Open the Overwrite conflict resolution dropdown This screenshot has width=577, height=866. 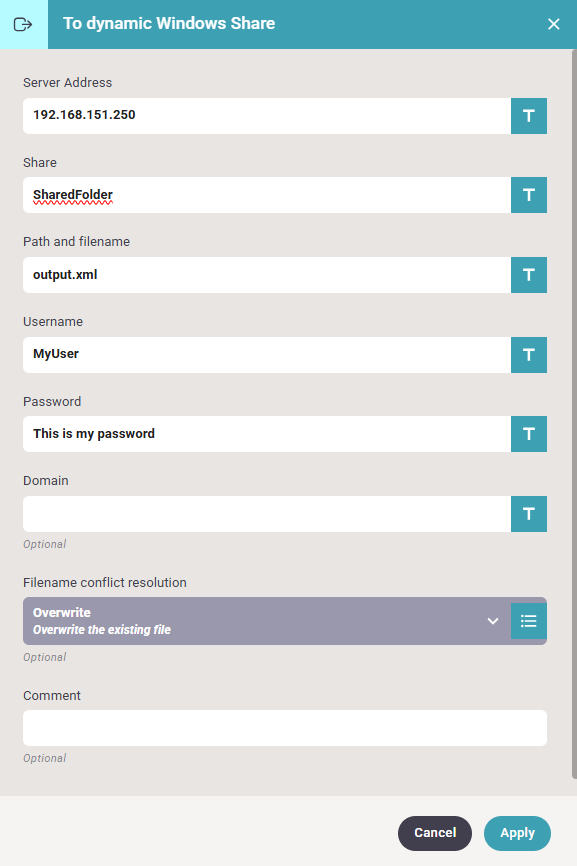pyautogui.click(x=267, y=621)
